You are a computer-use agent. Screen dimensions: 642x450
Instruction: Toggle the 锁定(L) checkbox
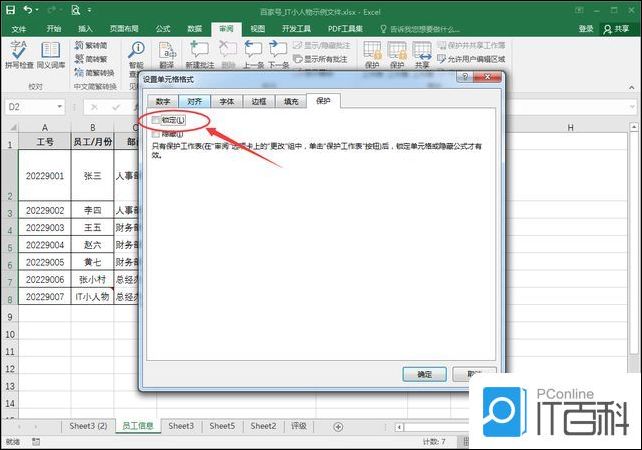tap(156, 120)
